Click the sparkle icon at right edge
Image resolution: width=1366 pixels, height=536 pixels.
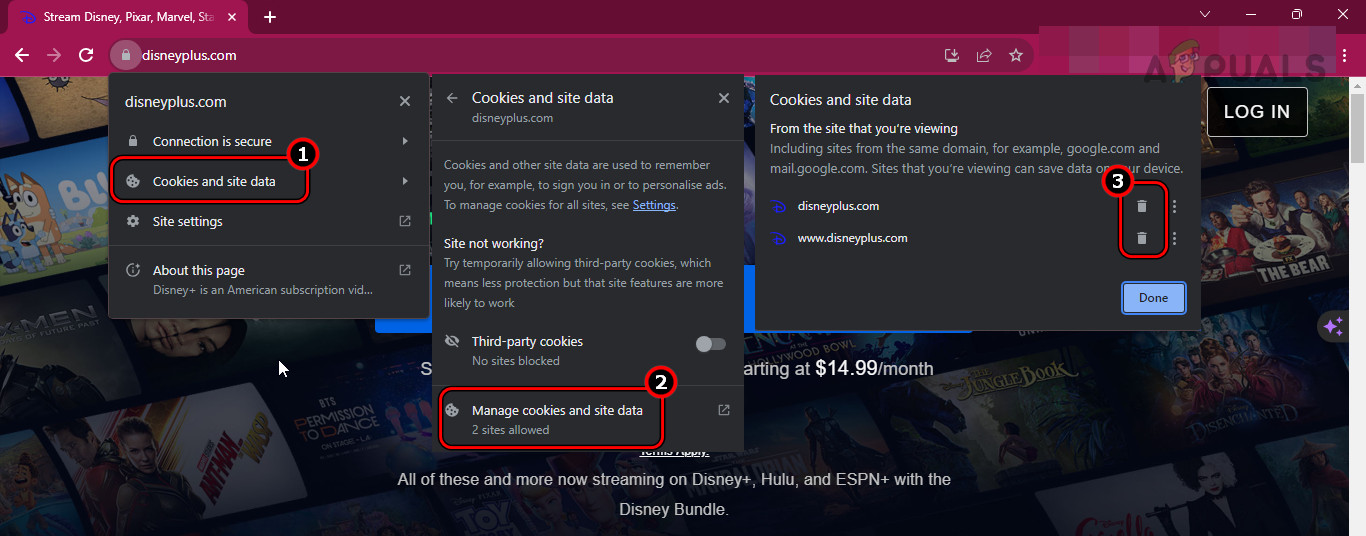(x=1333, y=327)
